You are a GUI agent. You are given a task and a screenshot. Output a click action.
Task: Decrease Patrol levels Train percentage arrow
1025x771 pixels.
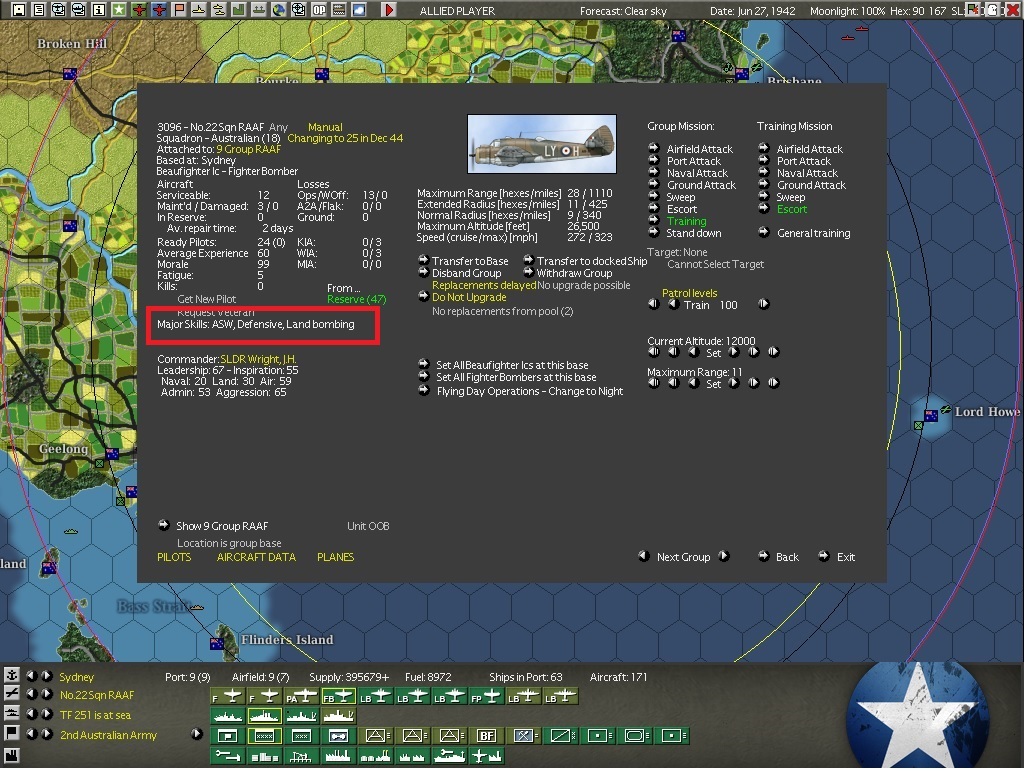673,303
